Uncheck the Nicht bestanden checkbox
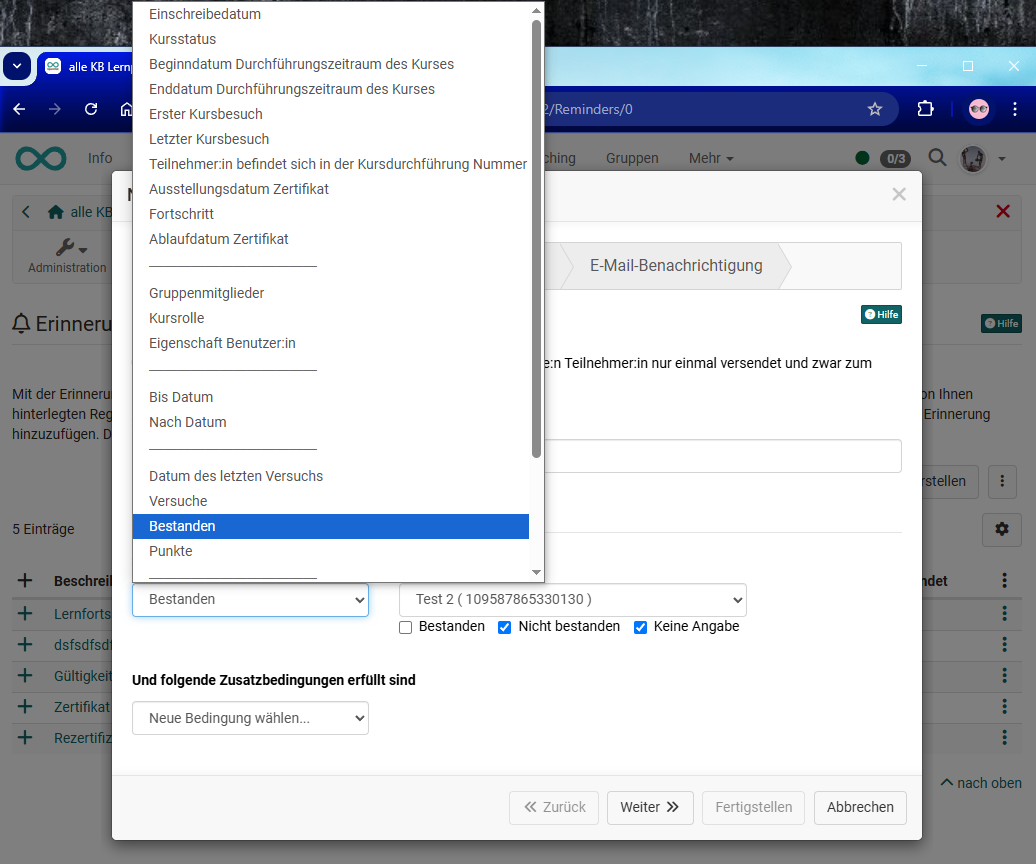The height and width of the screenshot is (864, 1036). click(x=504, y=627)
